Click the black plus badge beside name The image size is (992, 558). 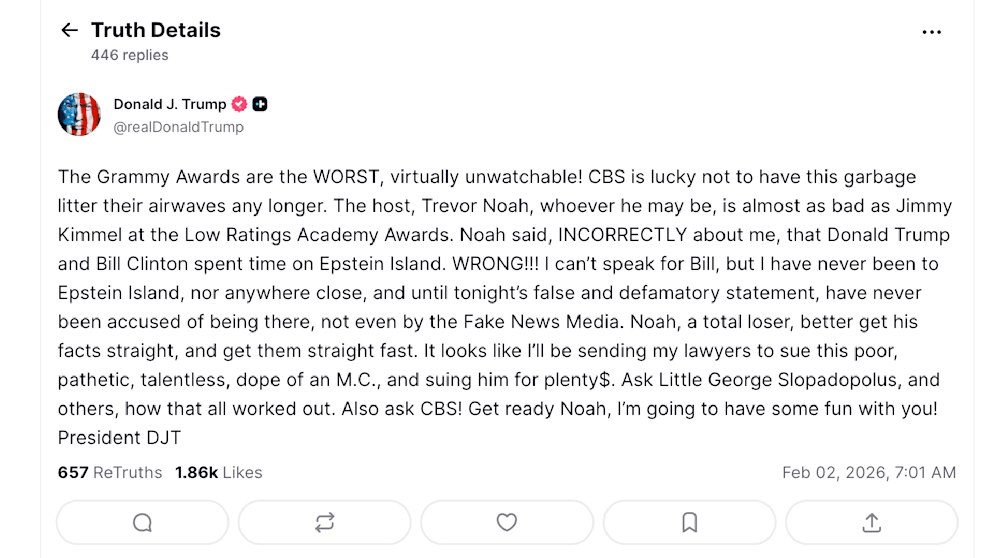260,104
